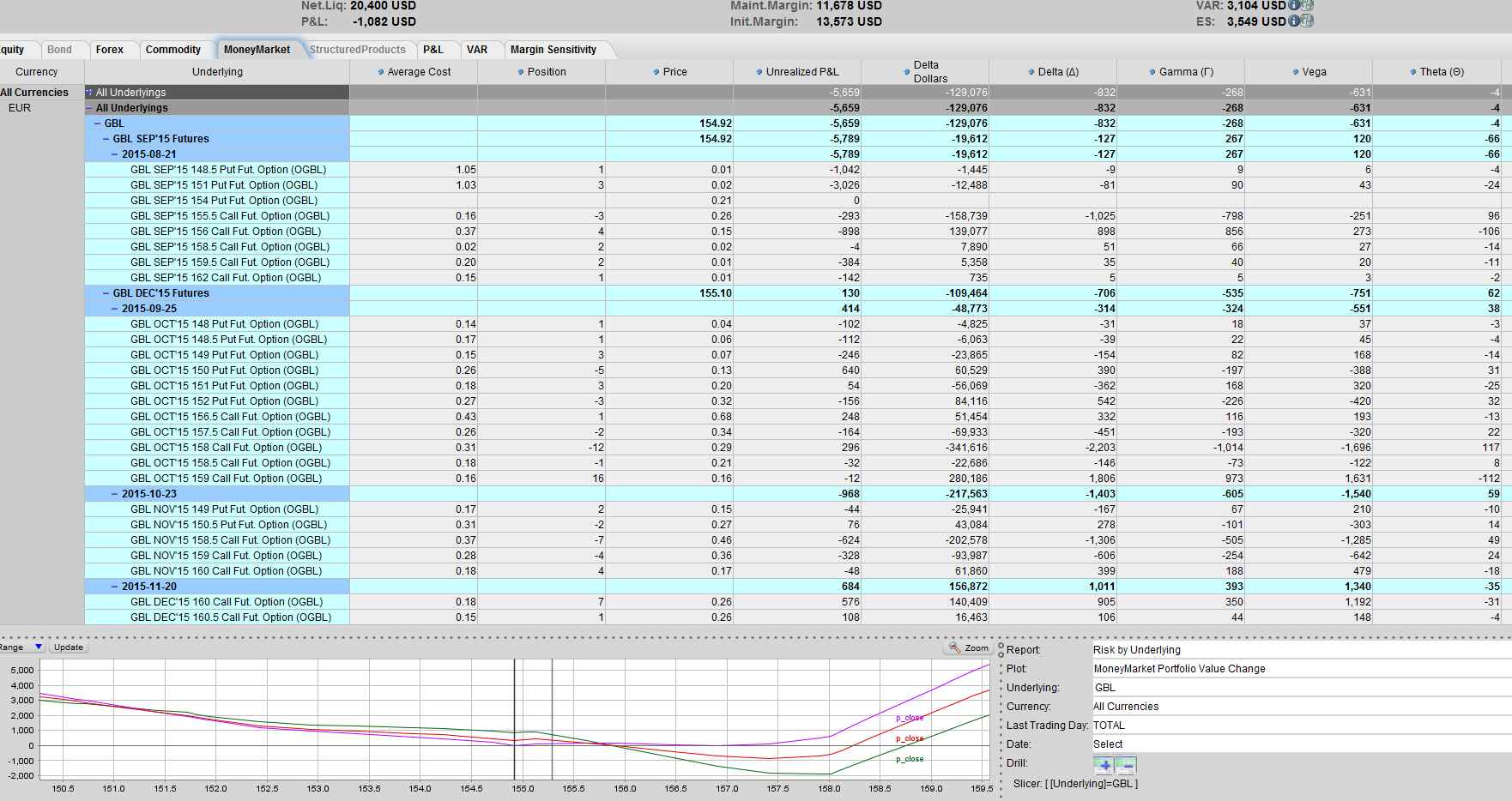
Task: Click the green p_close chart label
Action: (910, 759)
